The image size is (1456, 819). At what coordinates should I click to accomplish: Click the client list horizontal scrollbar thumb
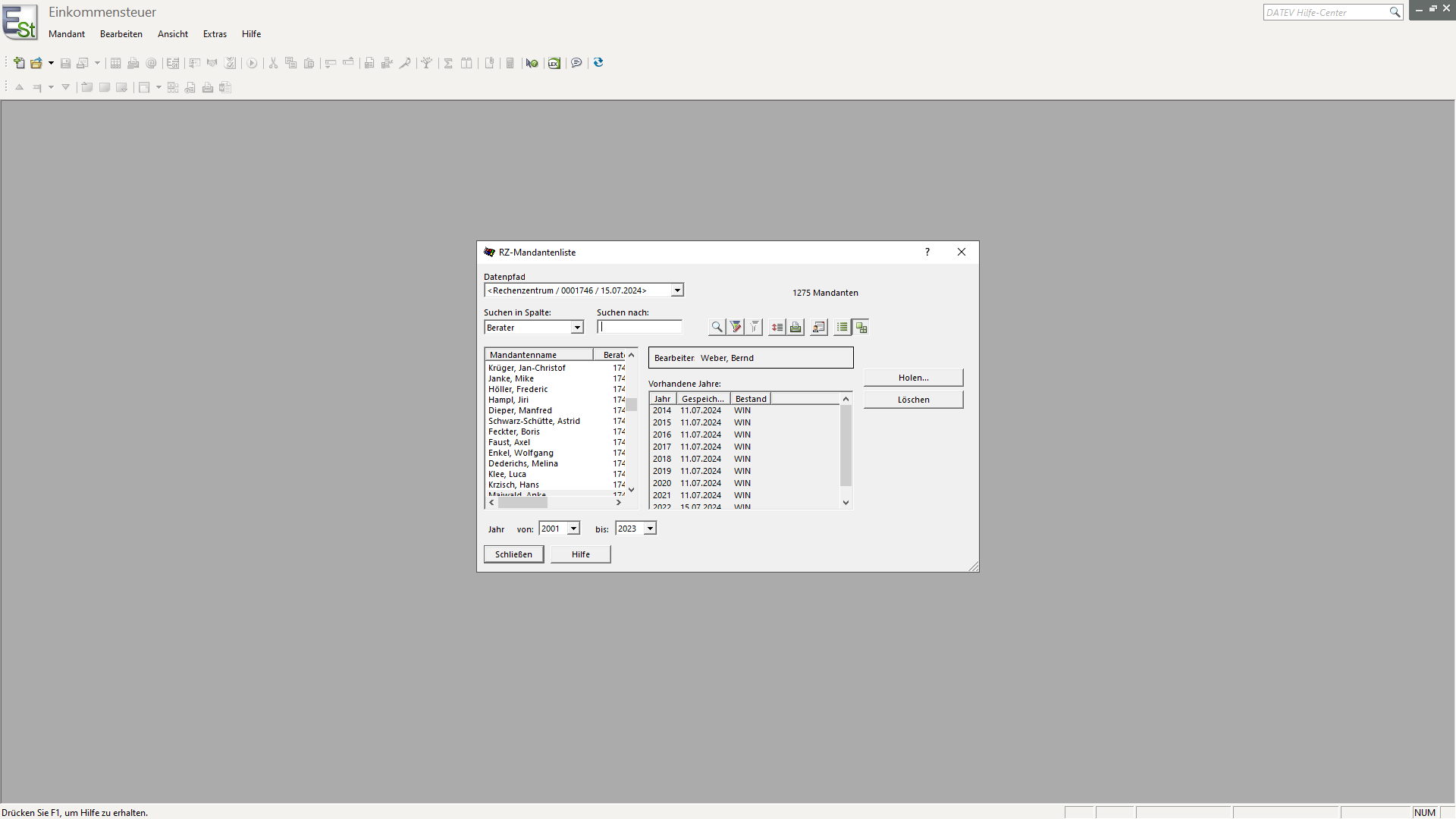522,503
